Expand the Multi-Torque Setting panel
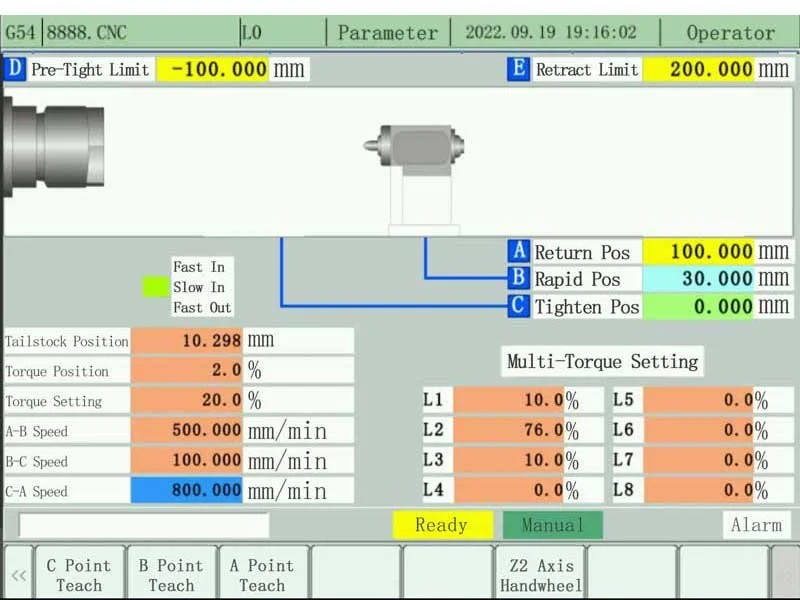 [x=602, y=361]
